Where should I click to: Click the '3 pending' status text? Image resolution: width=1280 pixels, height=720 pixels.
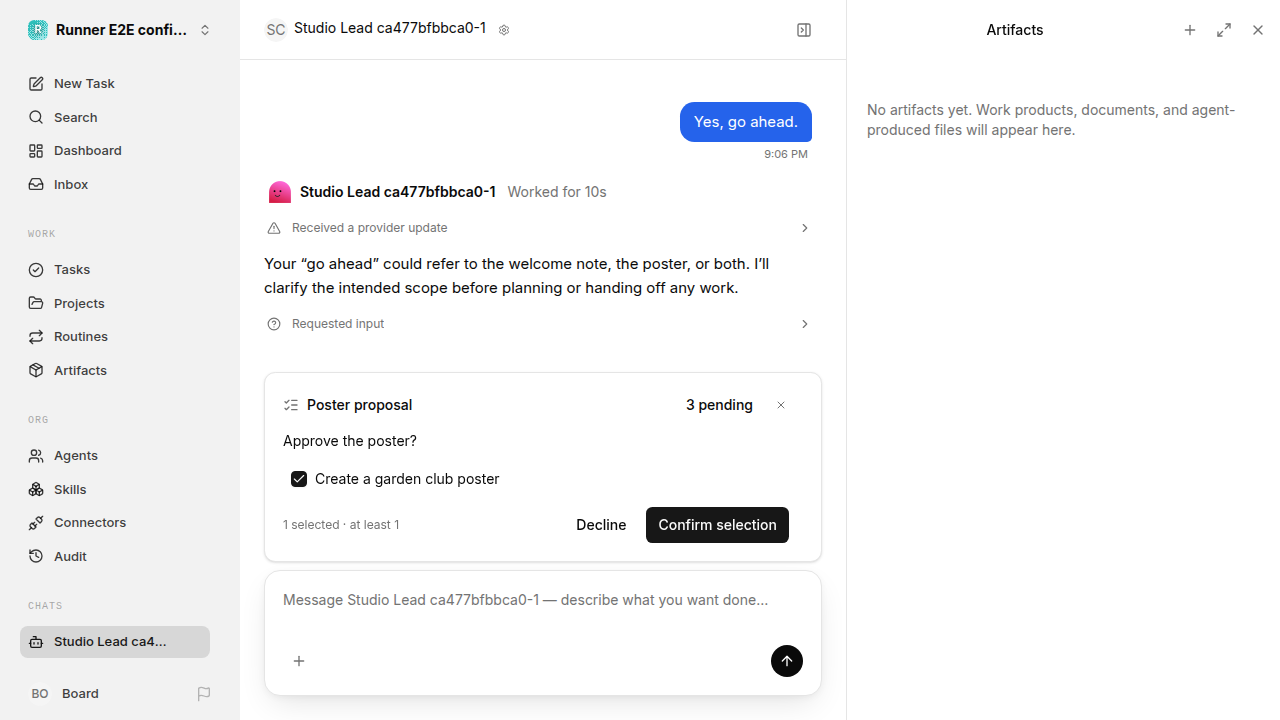coord(719,405)
